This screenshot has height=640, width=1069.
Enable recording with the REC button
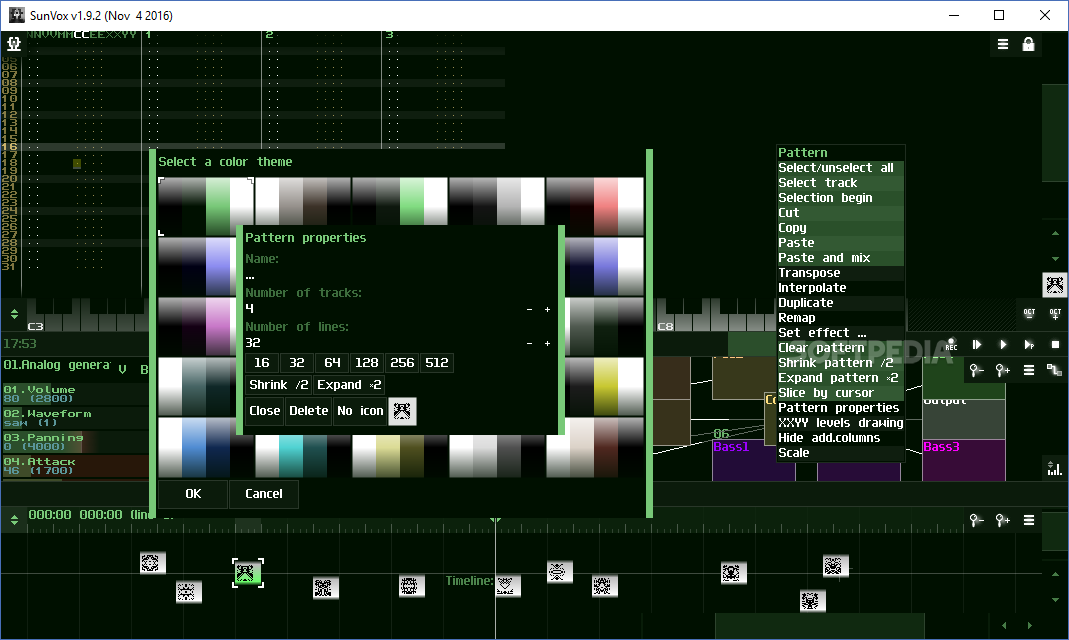point(951,345)
